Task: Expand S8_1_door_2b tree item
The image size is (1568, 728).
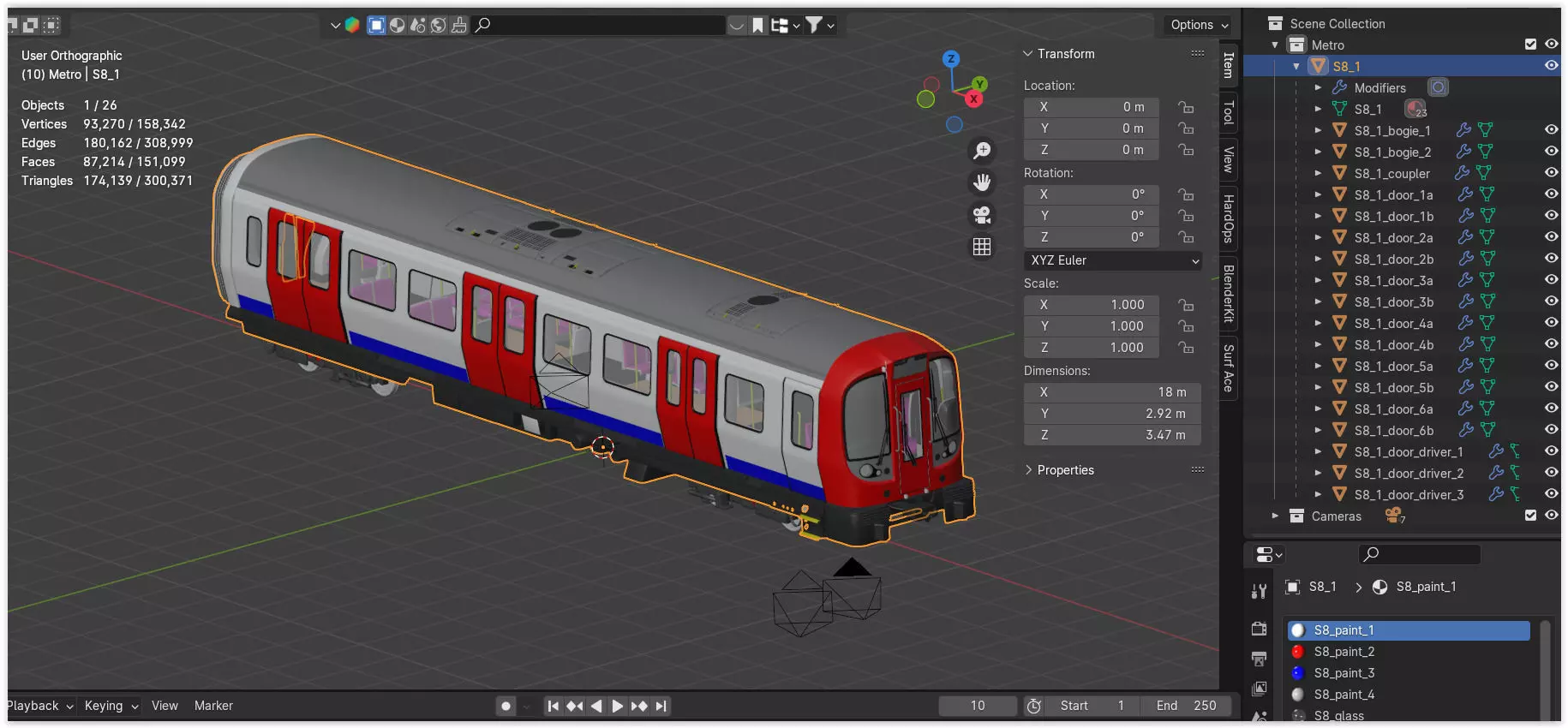Action: coord(1318,259)
